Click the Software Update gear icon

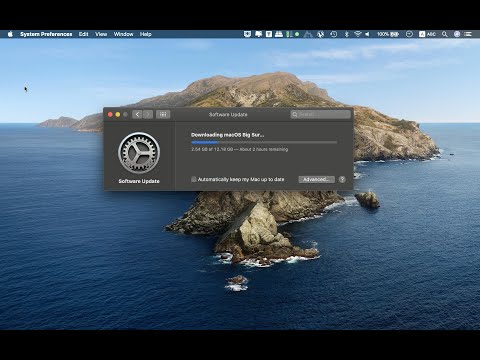[x=139, y=153]
